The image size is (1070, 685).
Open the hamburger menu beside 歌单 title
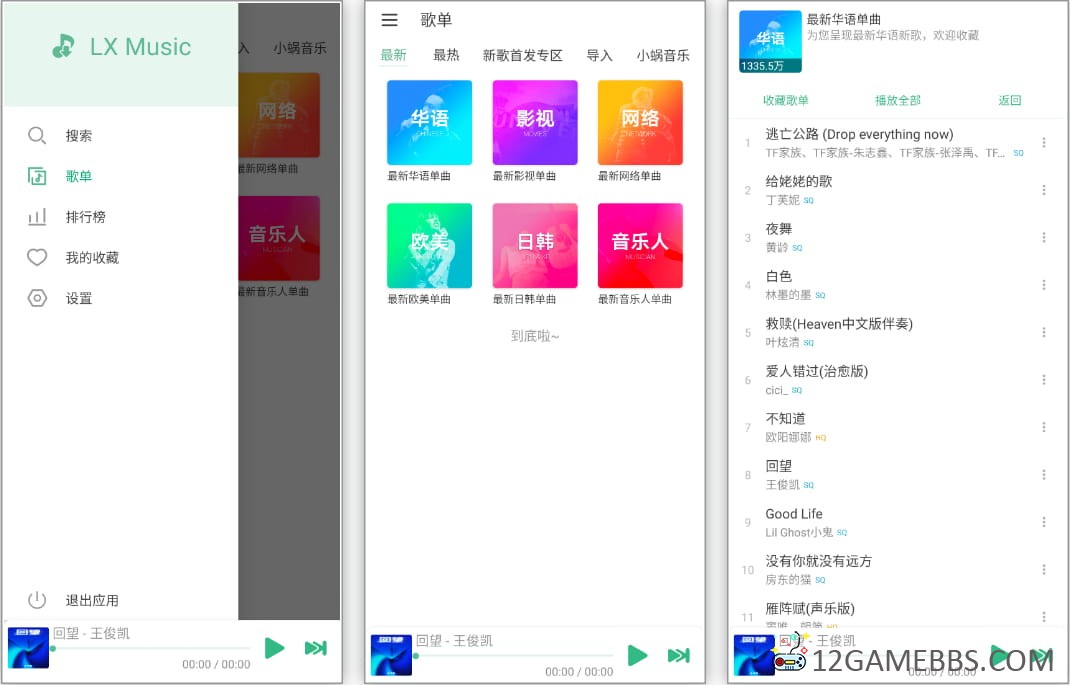click(390, 20)
